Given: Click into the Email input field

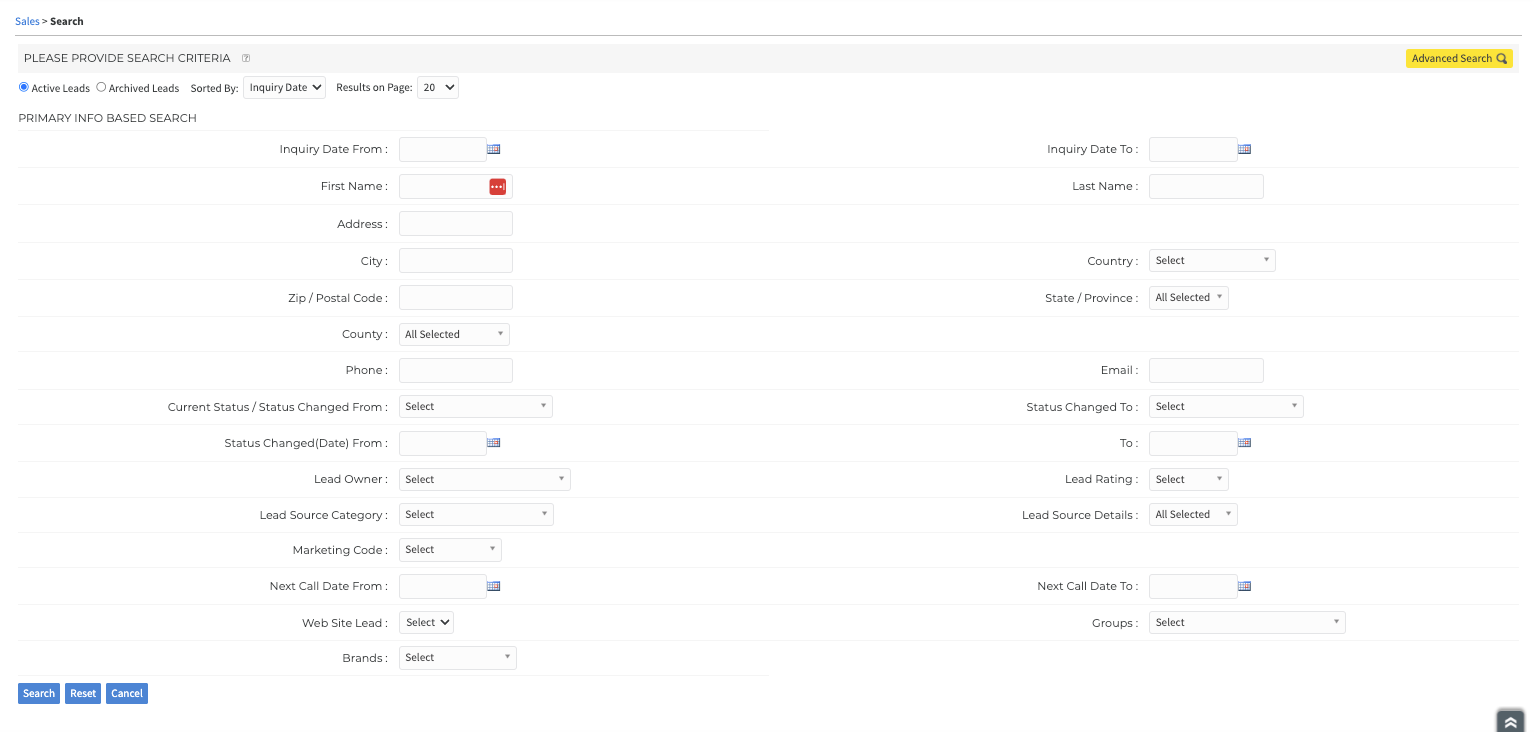Looking at the screenshot, I should click(x=1205, y=371).
